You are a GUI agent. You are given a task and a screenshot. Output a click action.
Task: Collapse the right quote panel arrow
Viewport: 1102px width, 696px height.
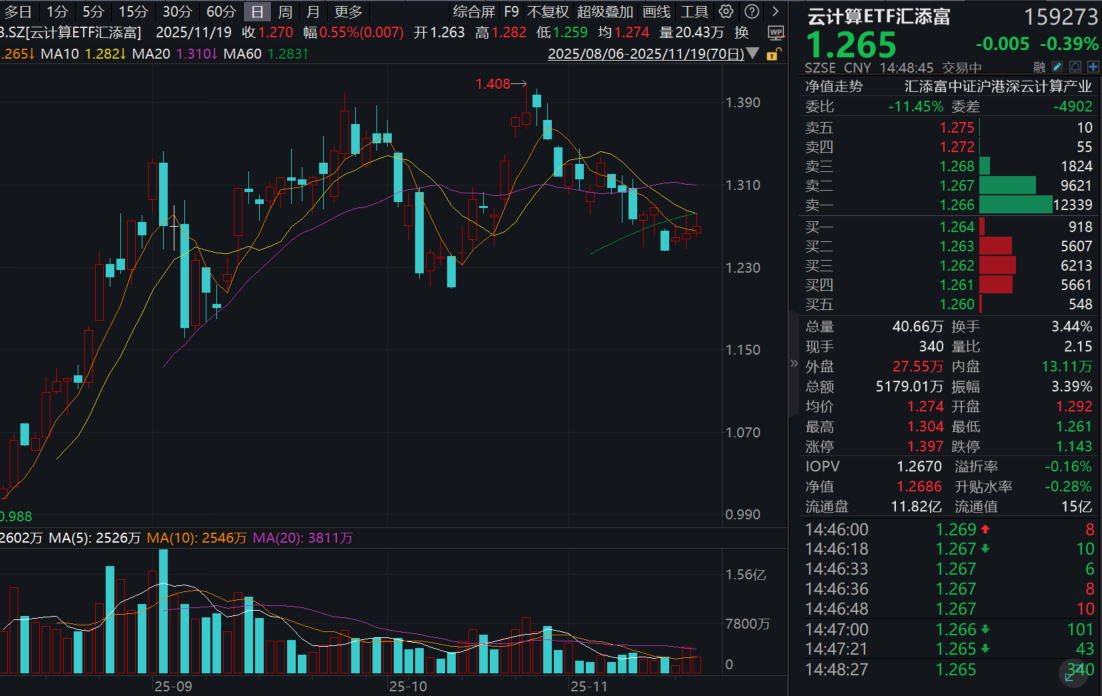point(794,364)
